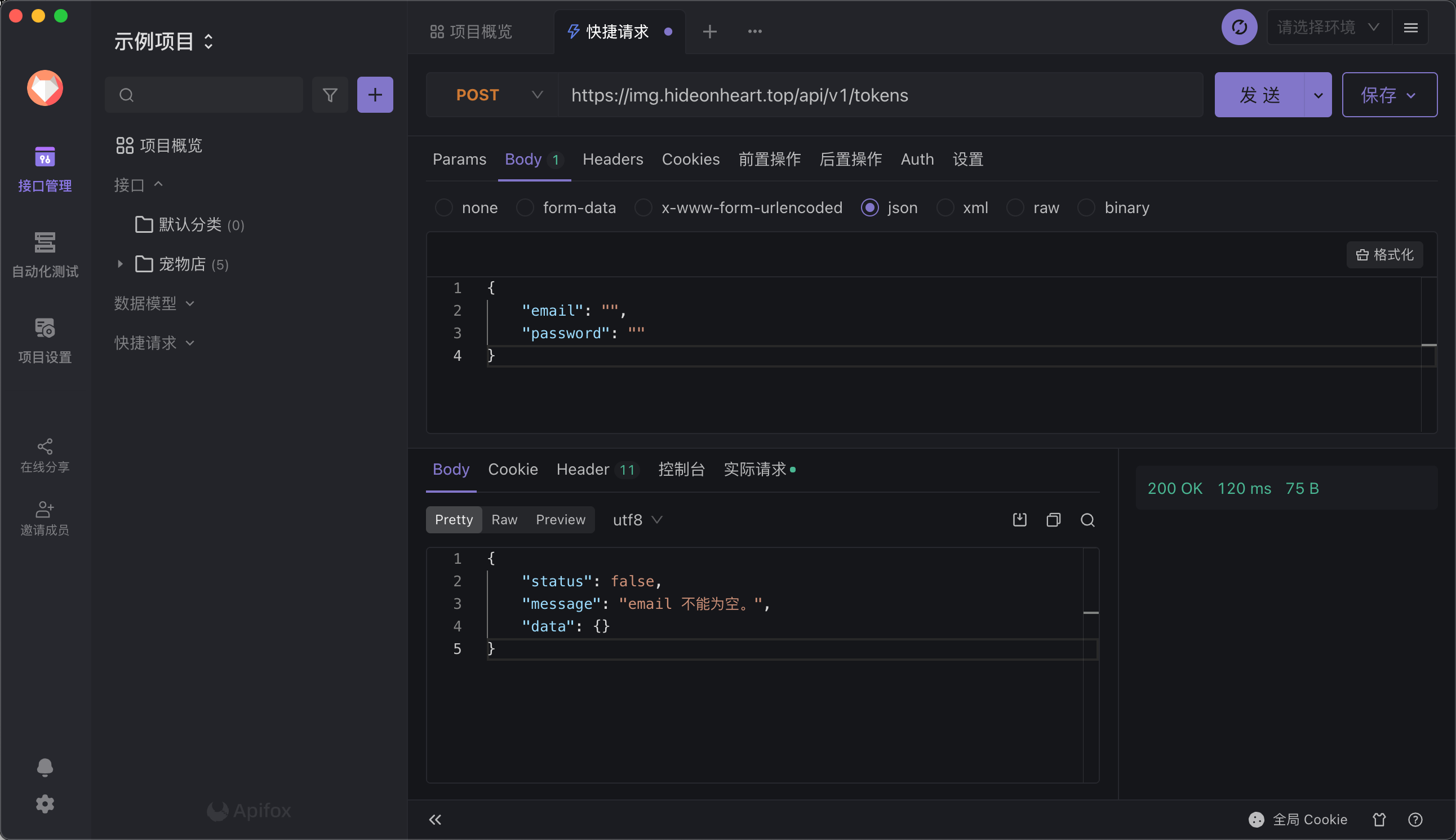
Task: Open 在线分享 from the sidebar
Action: [x=45, y=455]
